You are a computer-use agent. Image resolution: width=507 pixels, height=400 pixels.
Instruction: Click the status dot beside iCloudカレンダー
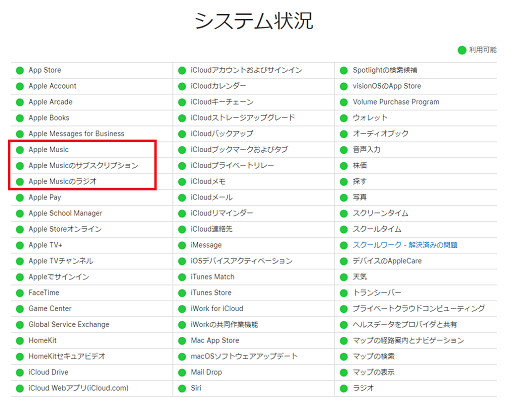coord(182,86)
